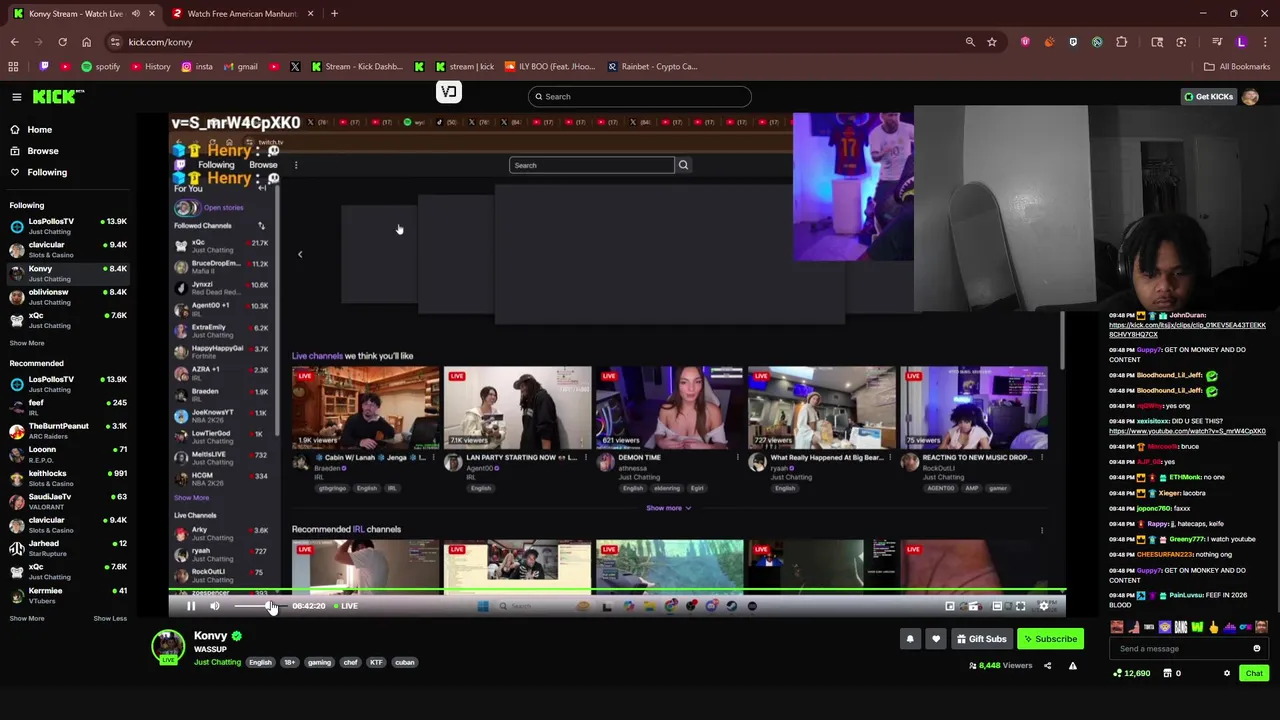Viewport: 1280px width, 720px height.
Task: Reload the kick.com page
Action: coord(62,42)
